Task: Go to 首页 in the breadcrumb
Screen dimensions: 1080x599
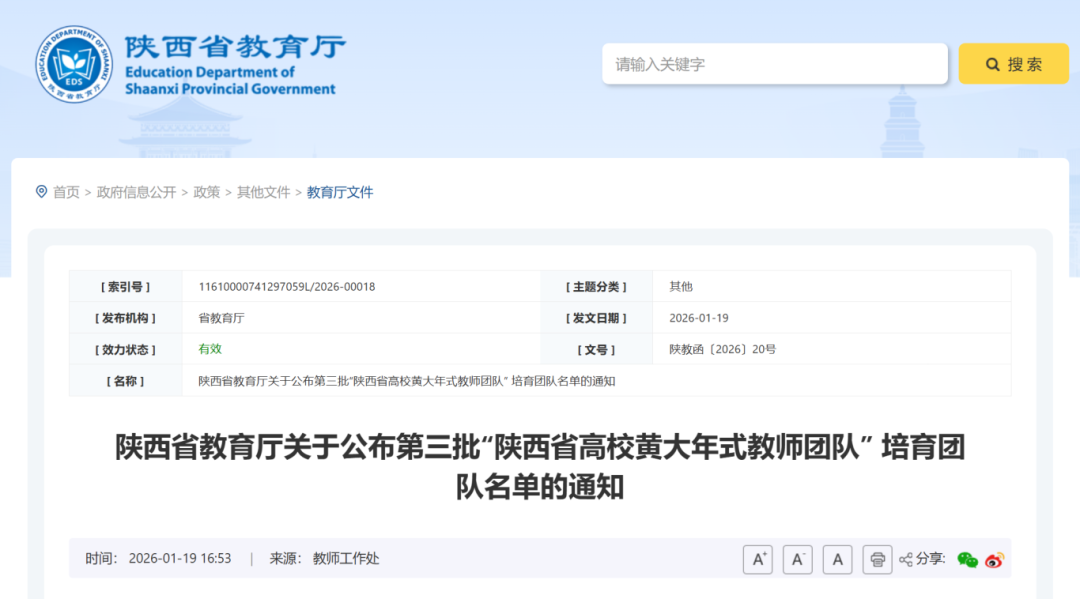Action: [66, 192]
